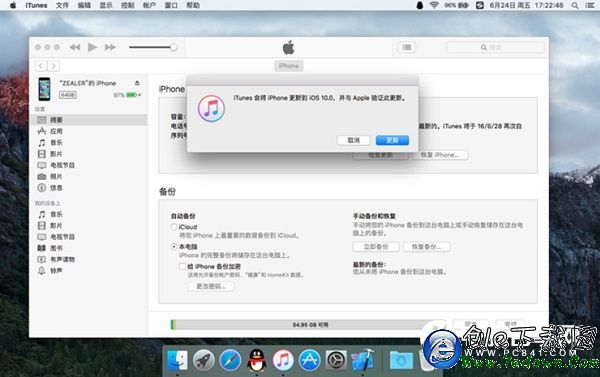Click the 恢复 iPhone button
The width and height of the screenshot is (600, 377).
(x=440, y=155)
